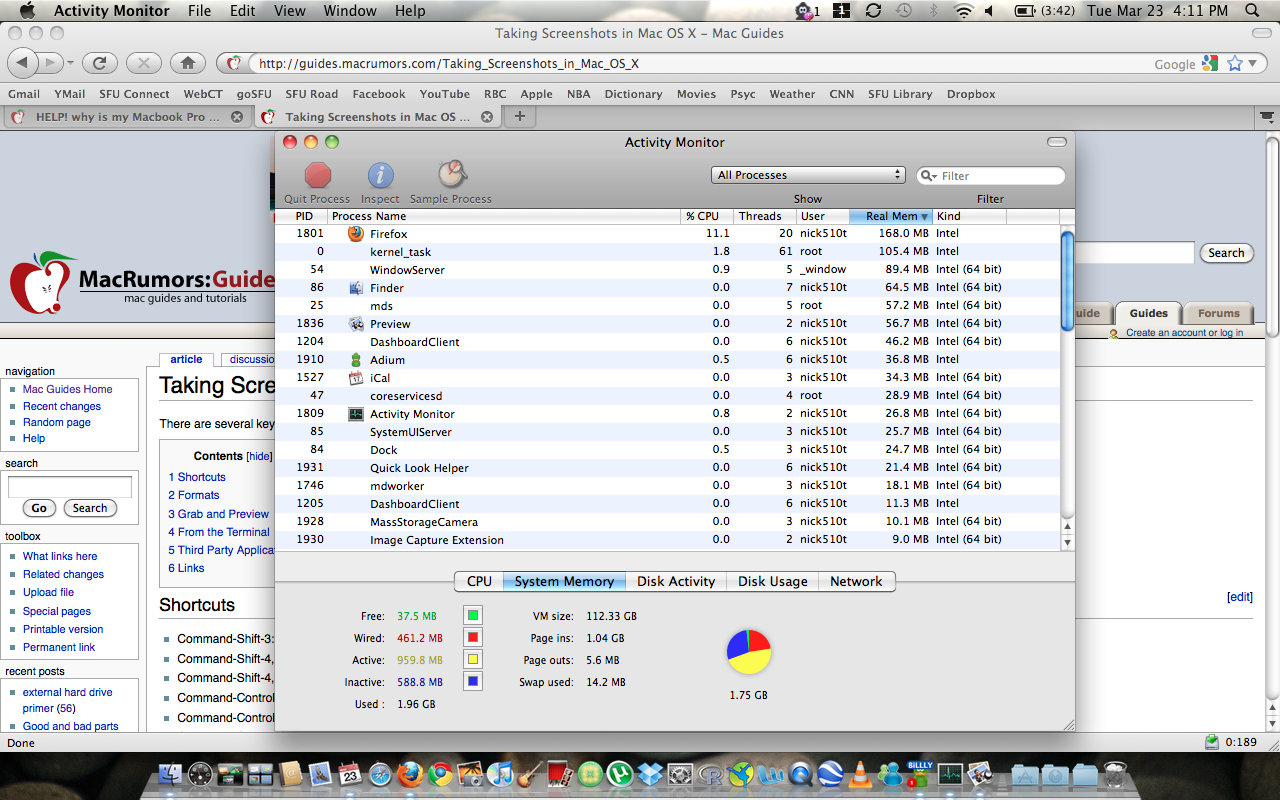Switch to the Disk Activity tab
The image size is (1280, 800).
(676, 581)
